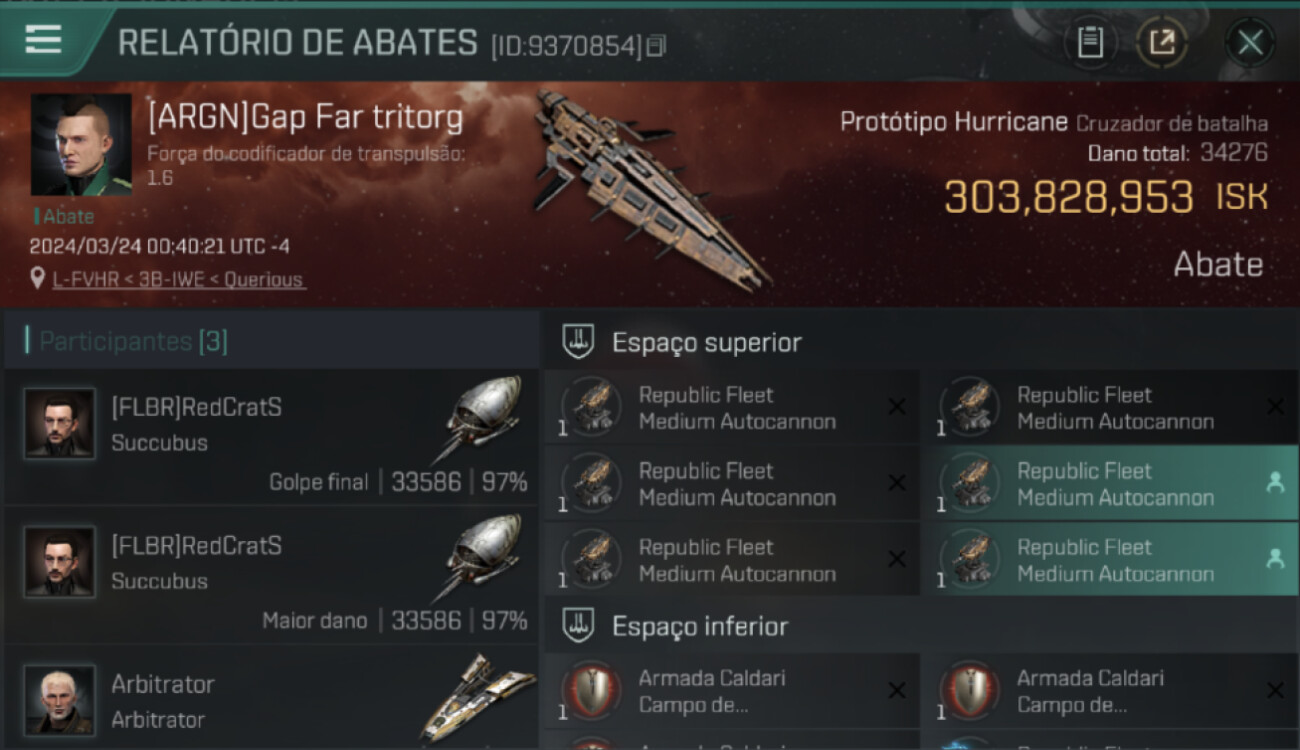View RedCratS final blow portrait
The height and width of the screenshot is (750, 1300).
60,424
